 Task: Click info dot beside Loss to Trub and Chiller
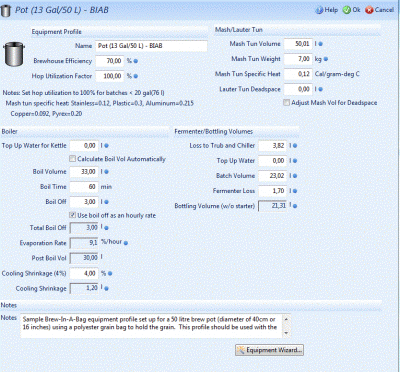tap(295, 146)
